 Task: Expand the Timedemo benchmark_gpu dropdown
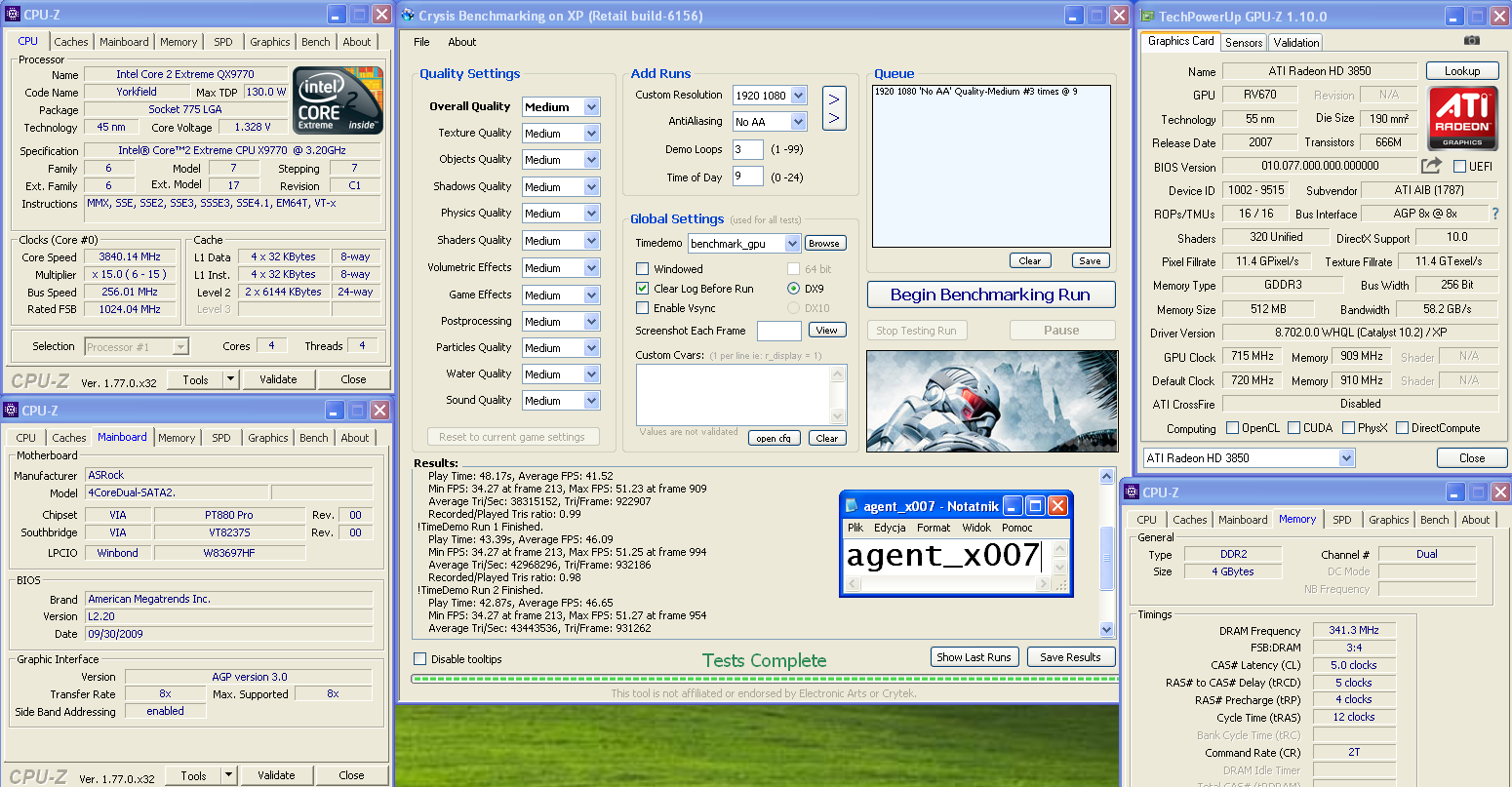click(792, 244)
